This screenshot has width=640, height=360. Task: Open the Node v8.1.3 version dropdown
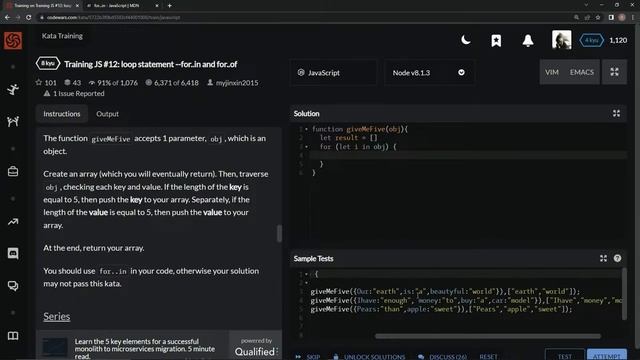[x=429, y=73]
